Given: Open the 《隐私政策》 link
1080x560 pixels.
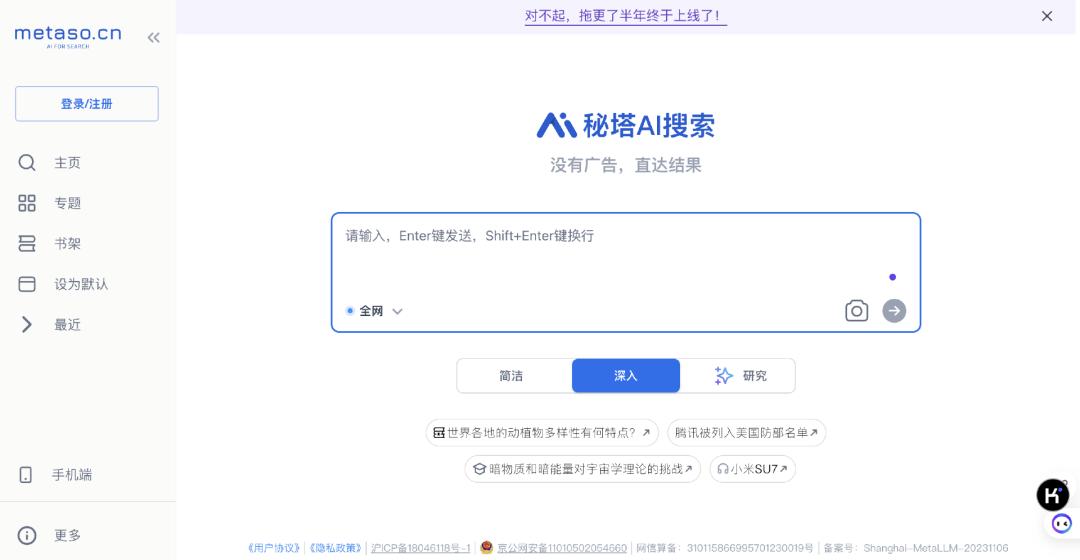Looking at the screenshot, I should pyautogui.click(x=335, y=548).
